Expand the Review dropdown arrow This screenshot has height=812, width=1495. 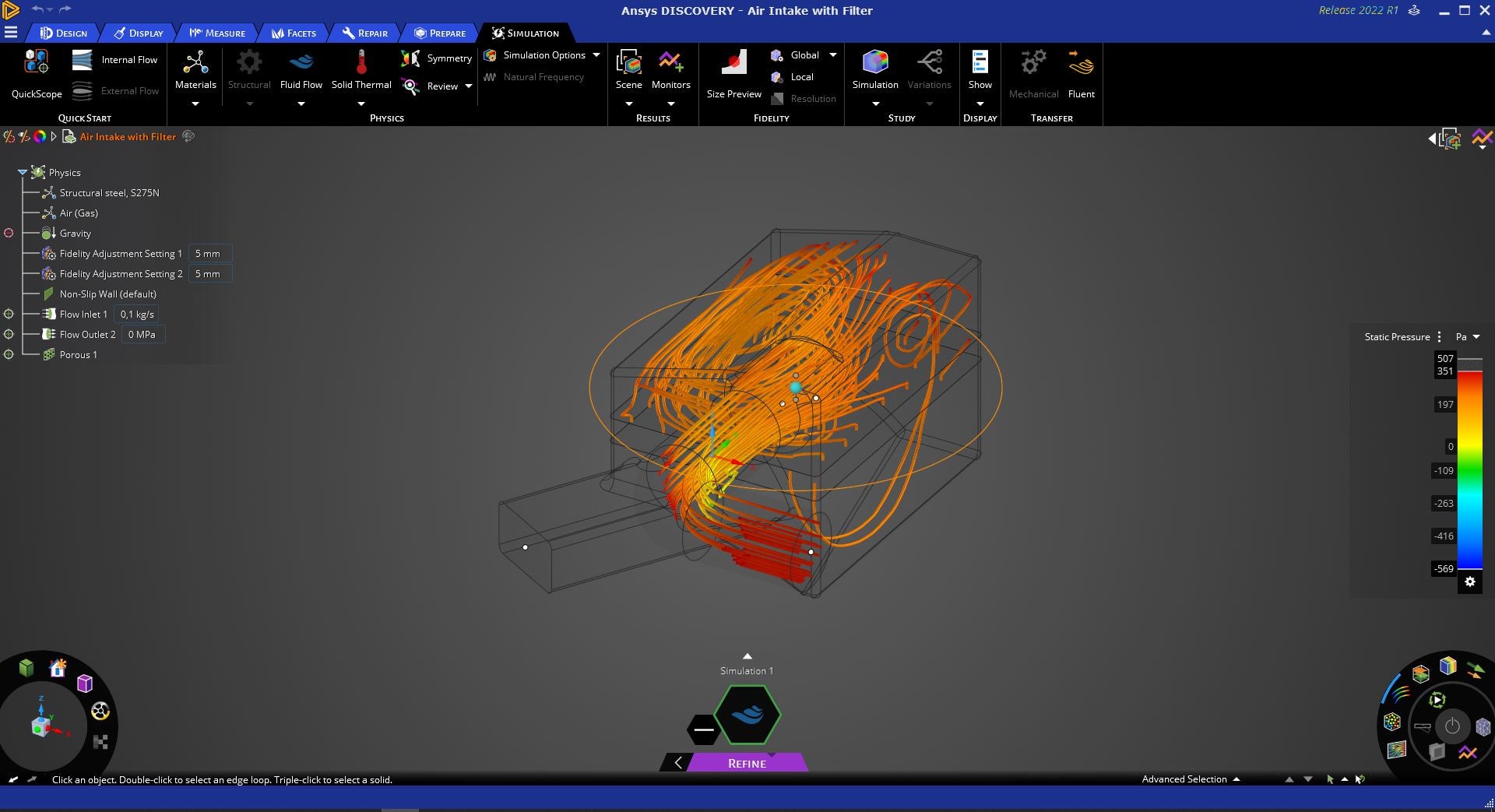point(469,86)
